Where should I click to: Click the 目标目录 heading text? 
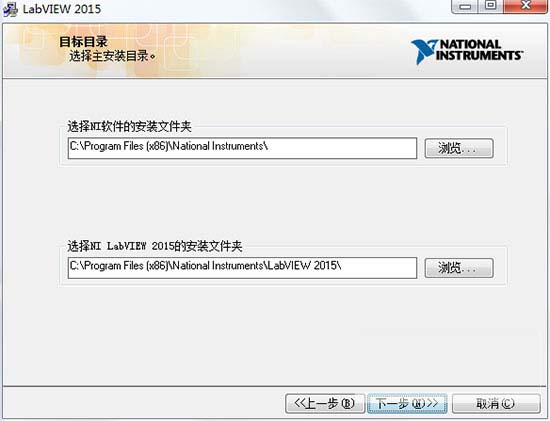(83, 42)
